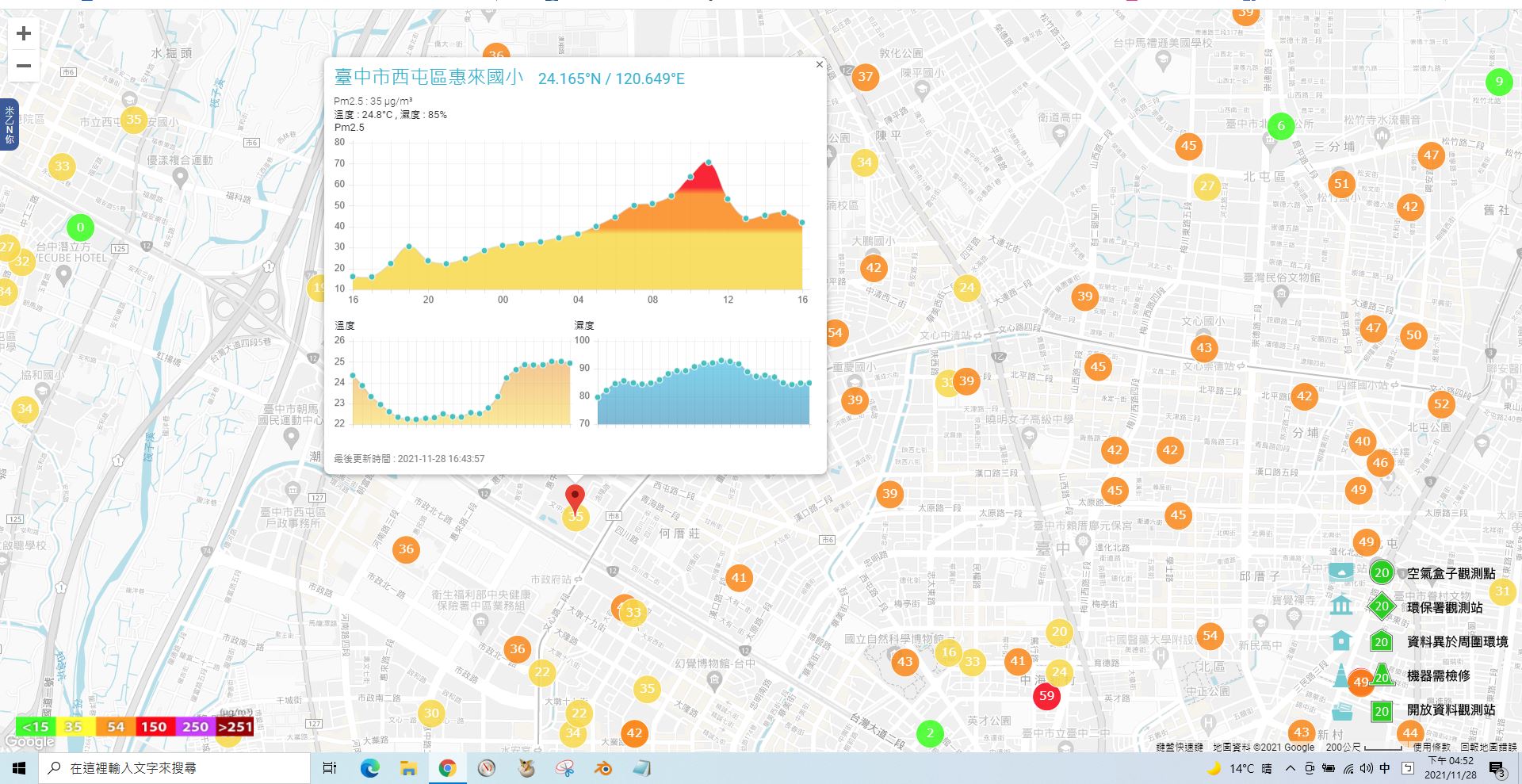This screenshot has height=784, width=1522.
Task: Click the red location pin below the popup
Action: click(x=575, y=499)
